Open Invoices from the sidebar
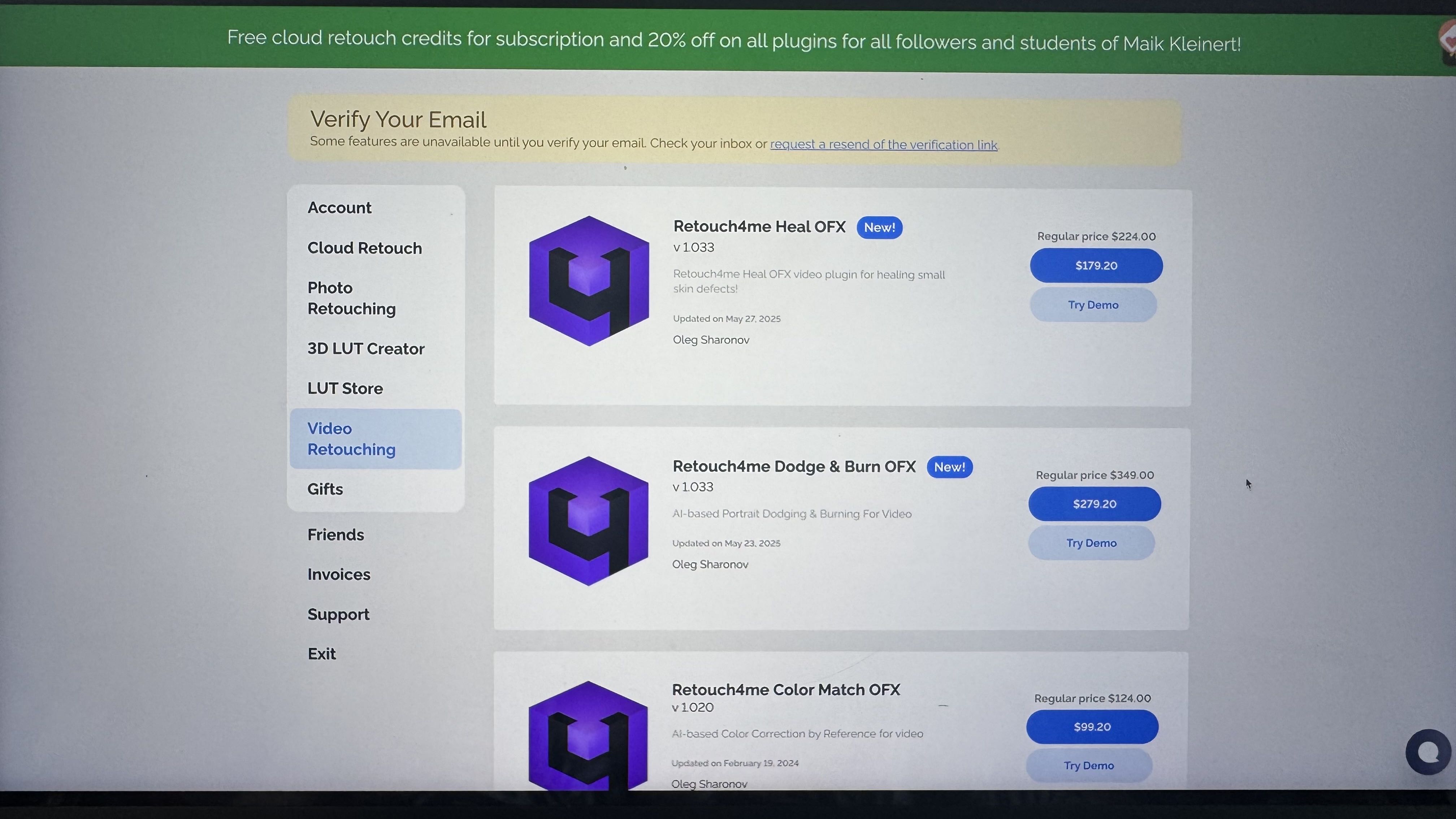Viewport: 1456px width, 819px height. (x=339, y=574)
